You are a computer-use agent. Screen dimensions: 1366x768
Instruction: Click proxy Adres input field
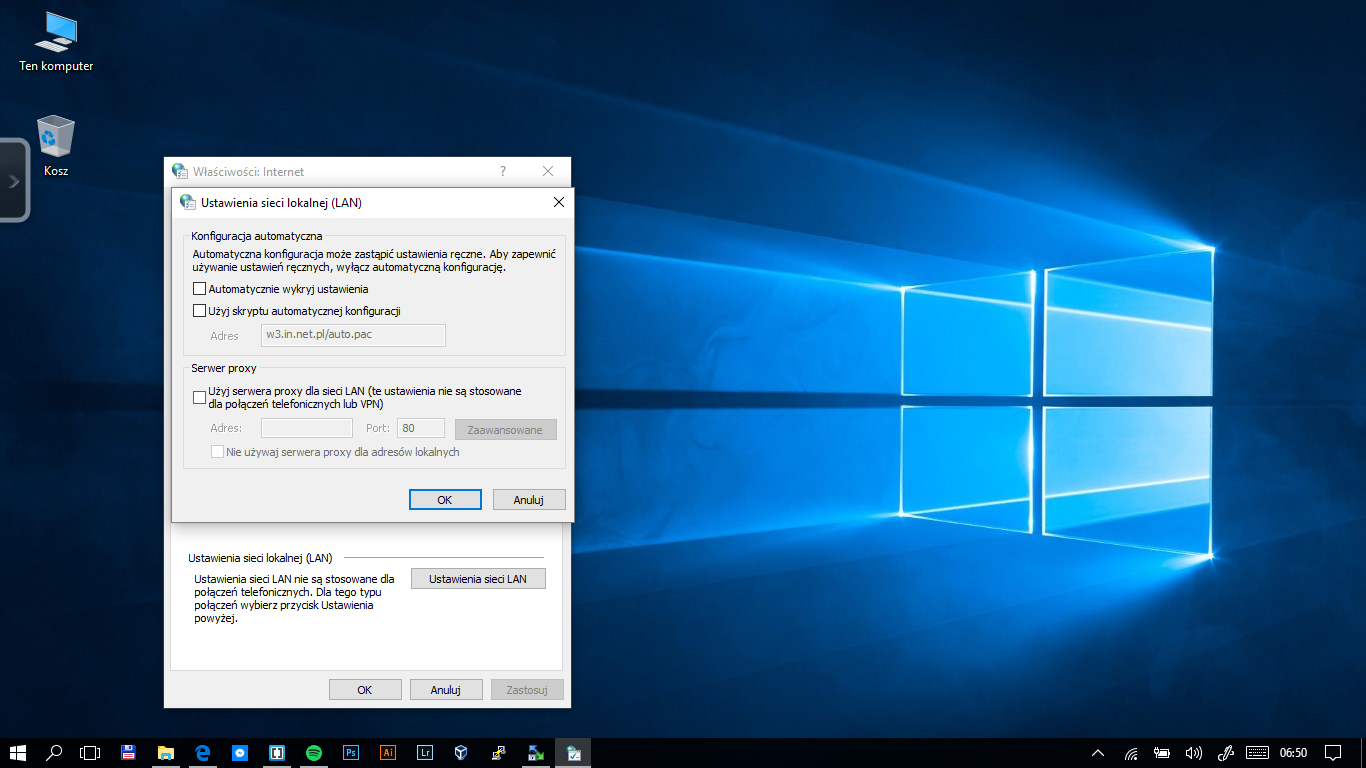[307, 428]
